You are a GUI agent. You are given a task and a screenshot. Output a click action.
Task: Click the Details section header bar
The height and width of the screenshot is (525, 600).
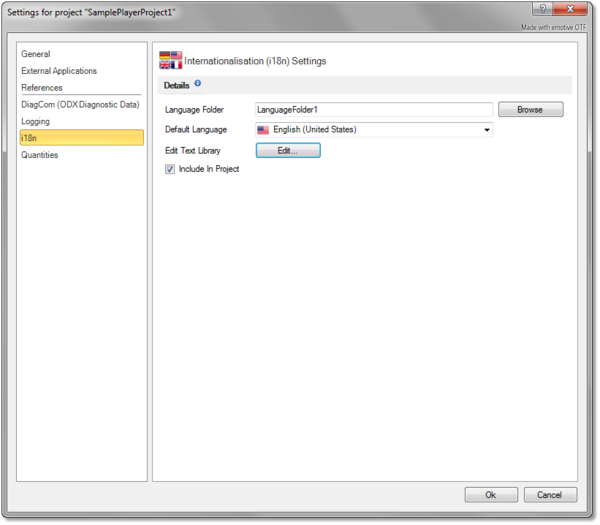(x=365, y=85)
